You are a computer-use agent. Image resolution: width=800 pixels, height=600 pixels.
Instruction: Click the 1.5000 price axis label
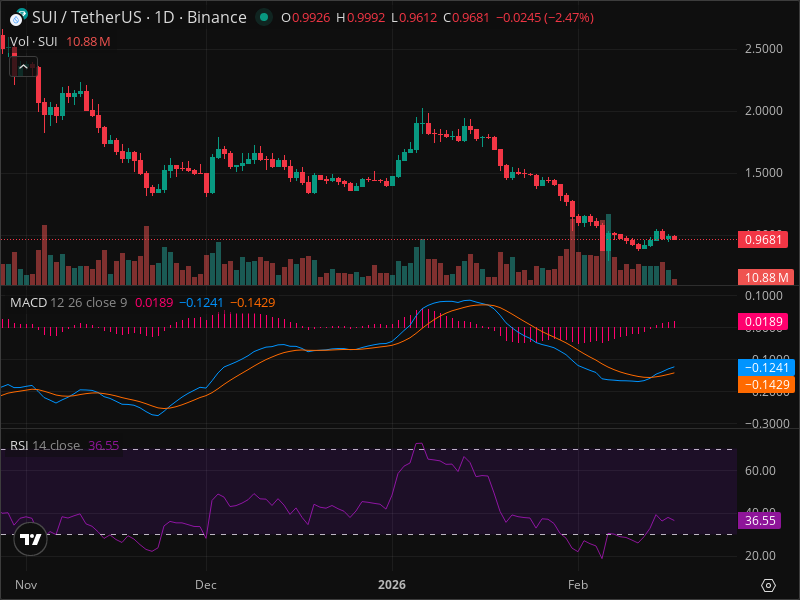coord(763,173)
